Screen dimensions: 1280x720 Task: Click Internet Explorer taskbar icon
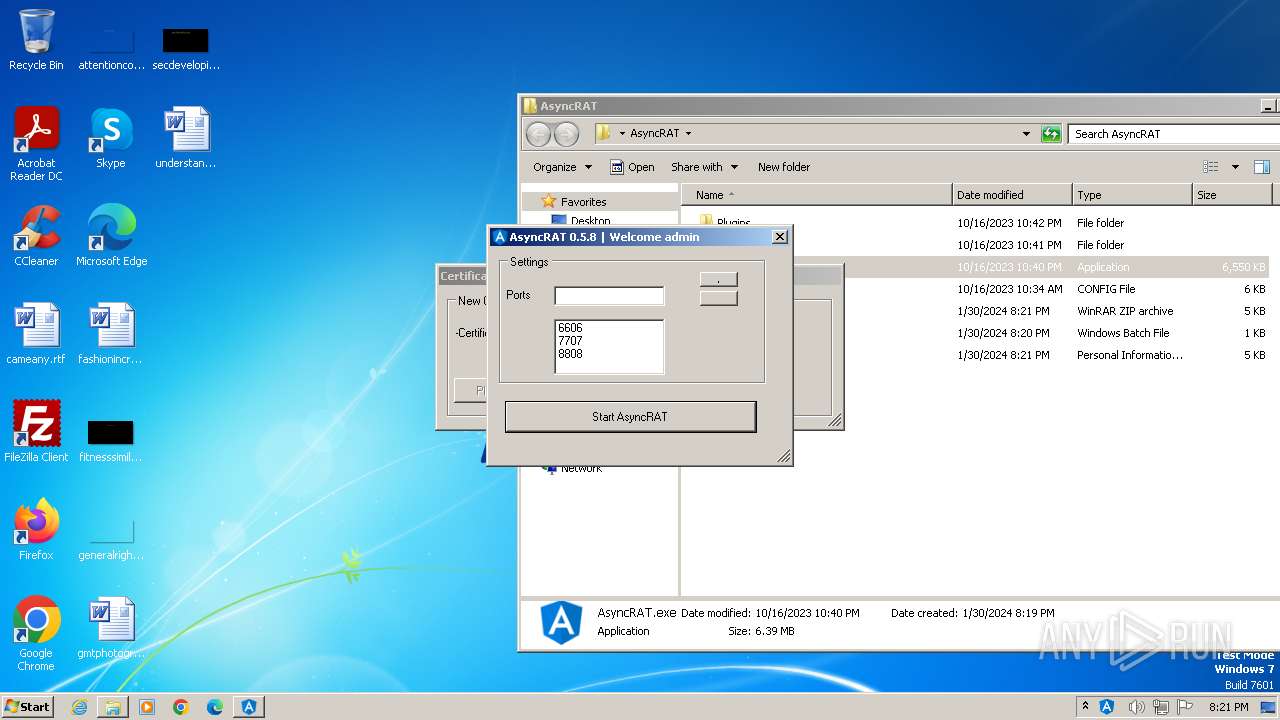79,707
